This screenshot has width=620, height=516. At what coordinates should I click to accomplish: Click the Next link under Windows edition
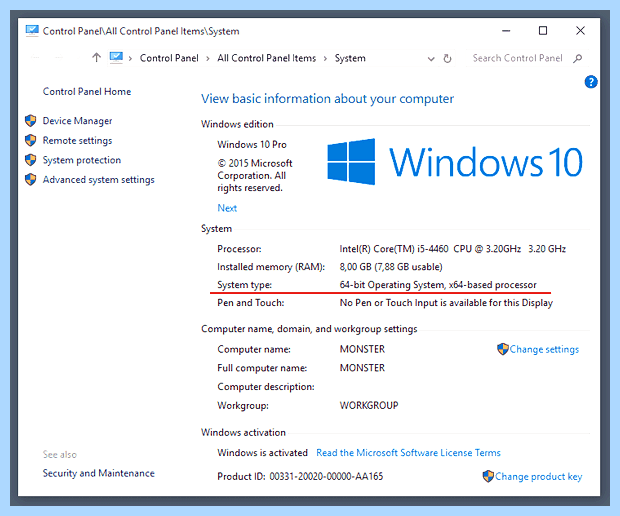[227, 208]
